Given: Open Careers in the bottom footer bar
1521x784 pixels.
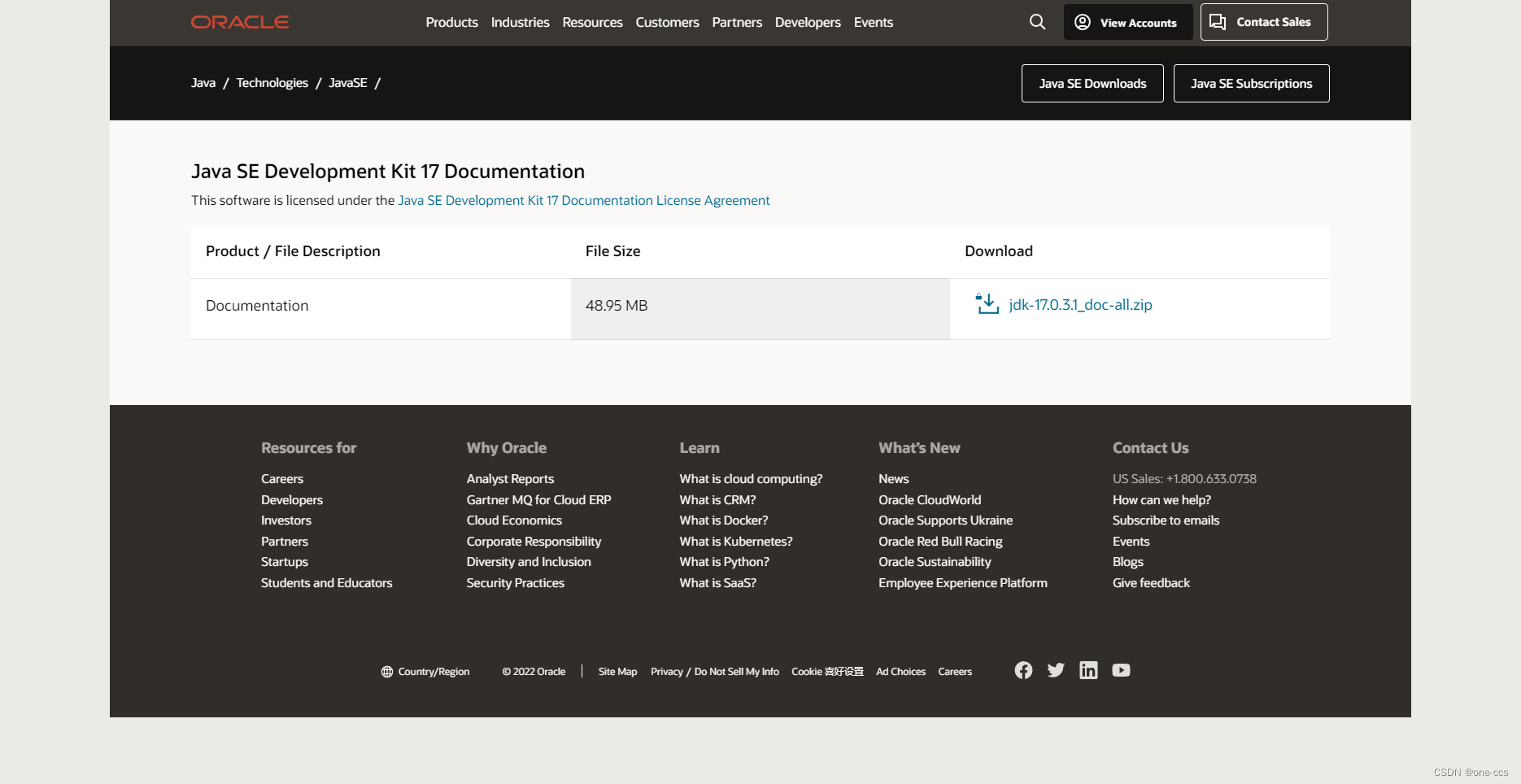Looking at the screenshot, I should [x=955, y=672].
